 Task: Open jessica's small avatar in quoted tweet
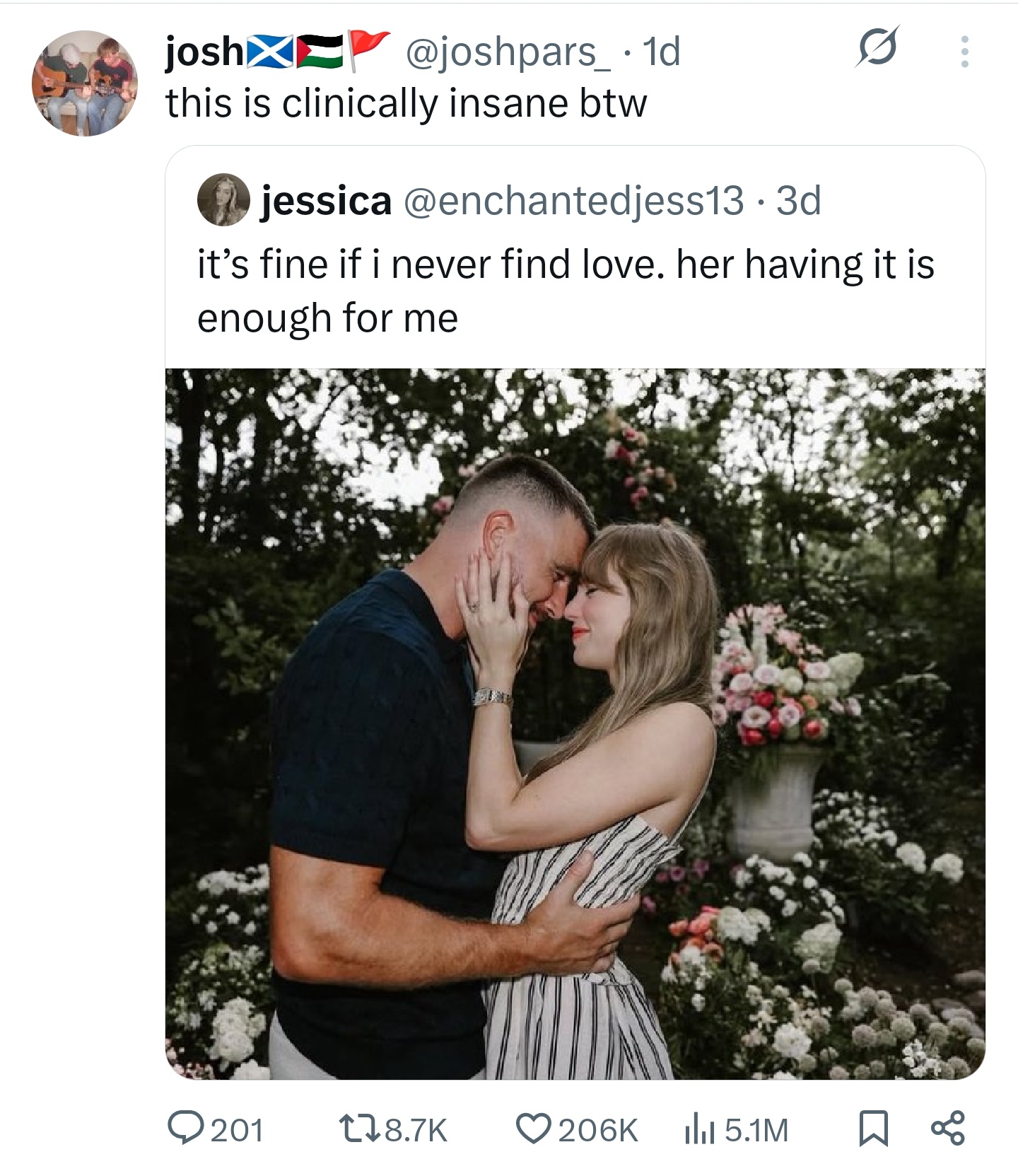coord(223,199)
